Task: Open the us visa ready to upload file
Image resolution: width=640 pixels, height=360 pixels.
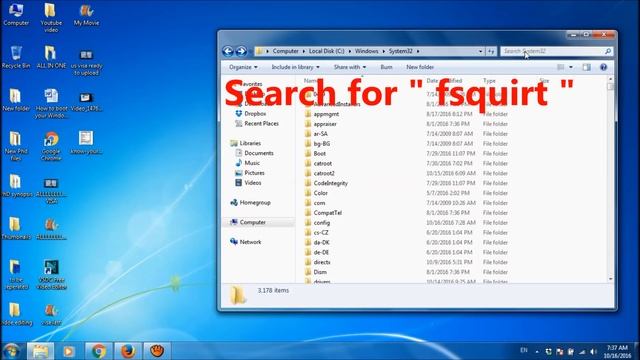Action: (86, 62)
